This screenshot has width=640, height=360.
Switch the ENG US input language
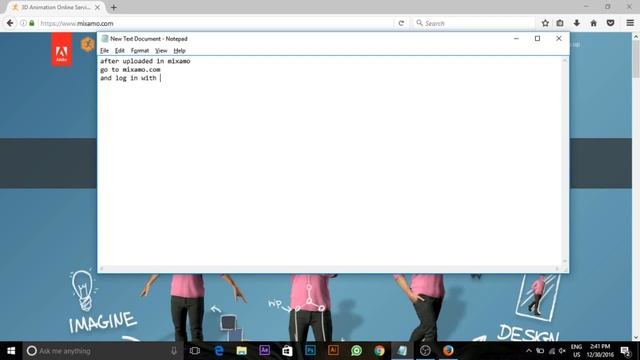pos(576,351)
